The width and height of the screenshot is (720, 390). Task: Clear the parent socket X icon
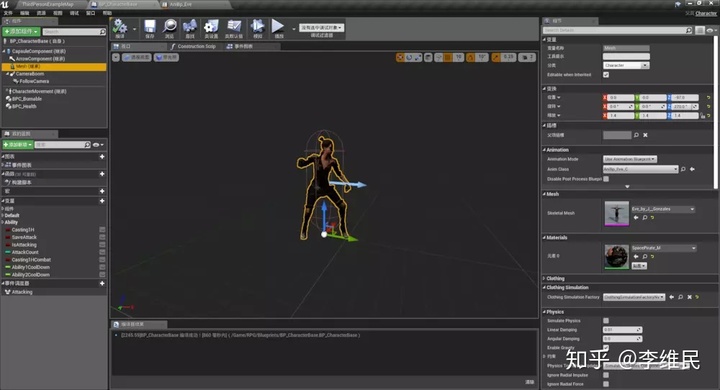pos(645,135)
